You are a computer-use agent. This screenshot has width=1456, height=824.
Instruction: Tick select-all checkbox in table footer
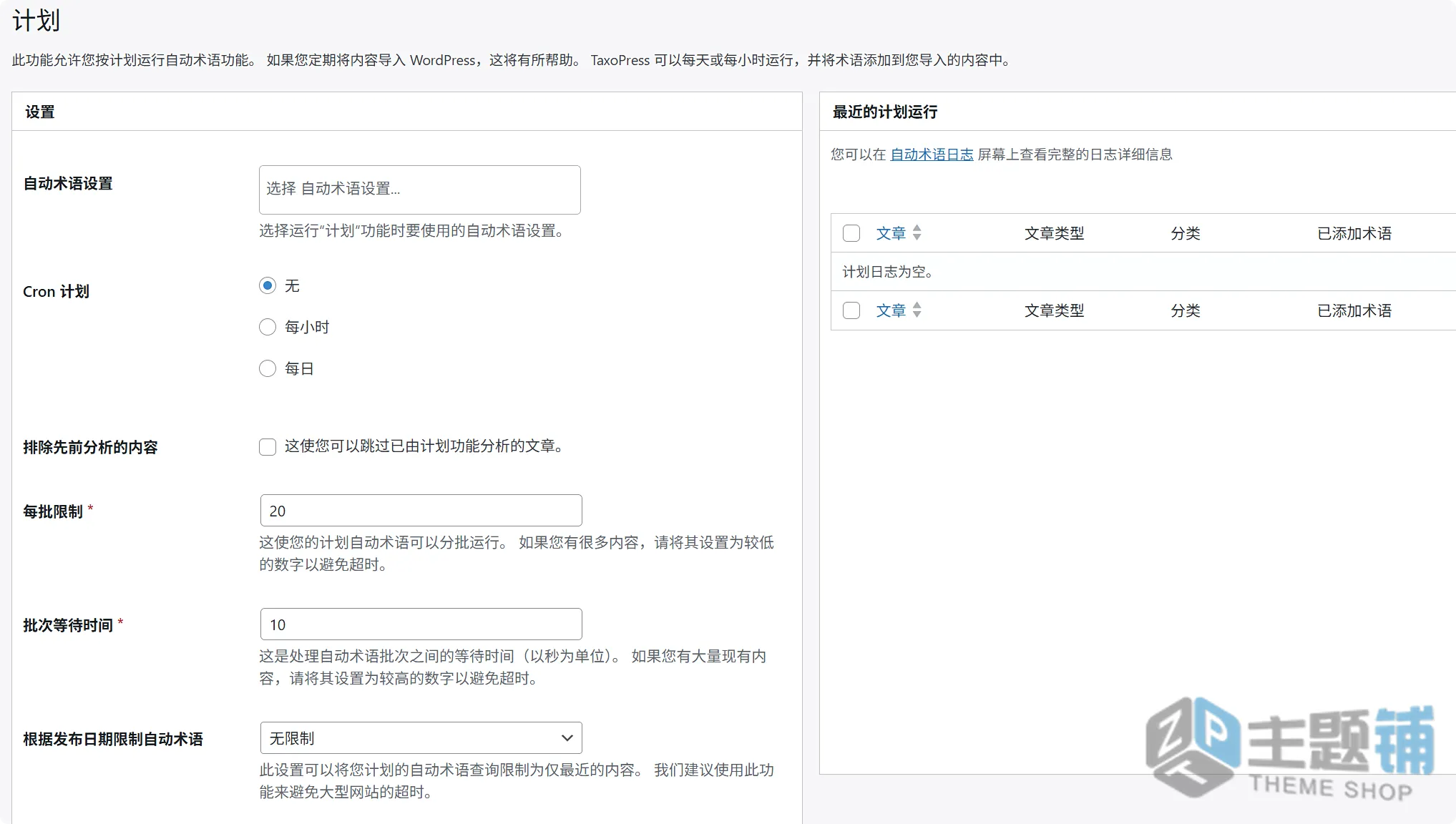[851, 310]
